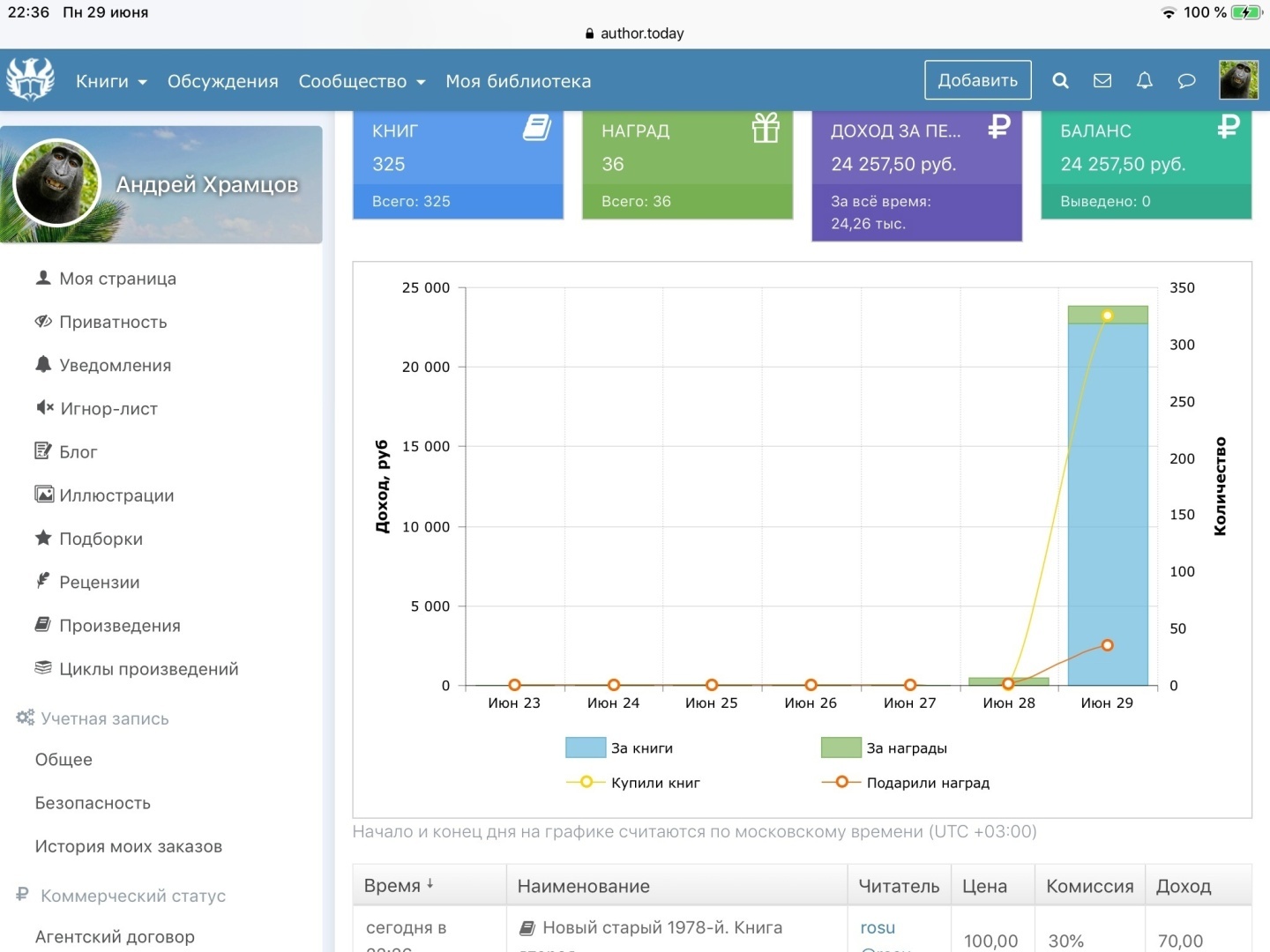Click the author.today eagle logo
Viewport: 1270px width, 952px height.
pyautogui.click(x=31, y=80)
